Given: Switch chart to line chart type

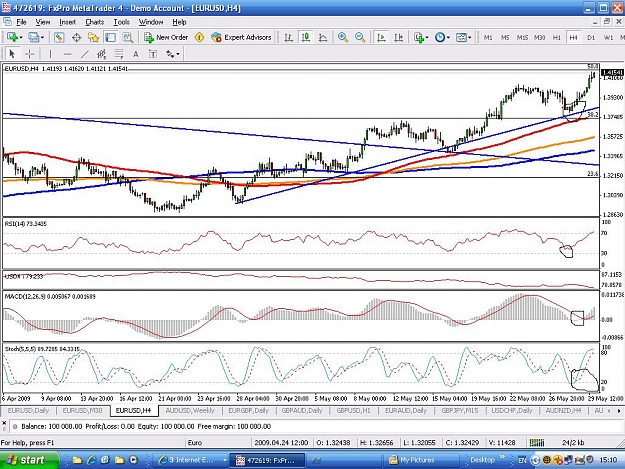Looking at the screenshot, I should [323, 37].
